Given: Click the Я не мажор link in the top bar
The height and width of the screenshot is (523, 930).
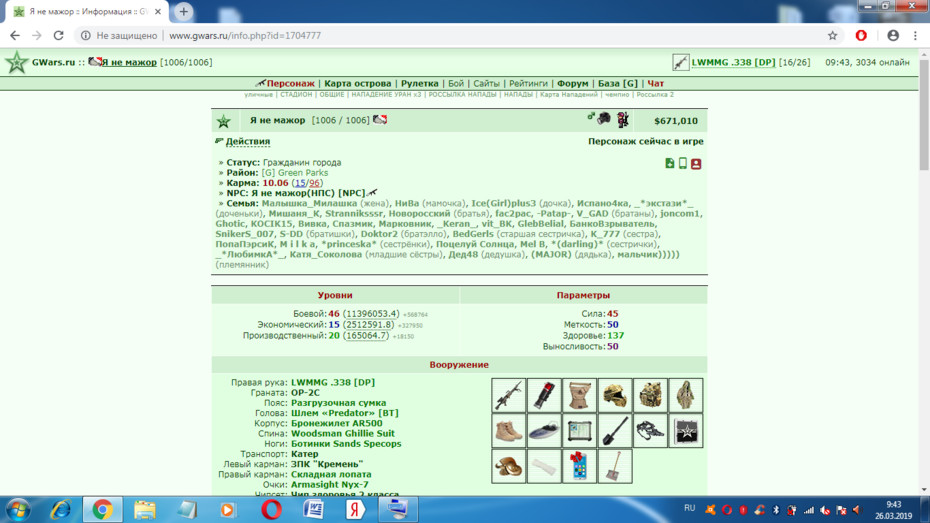Looking at the screenshot, I should click(129, 62).
